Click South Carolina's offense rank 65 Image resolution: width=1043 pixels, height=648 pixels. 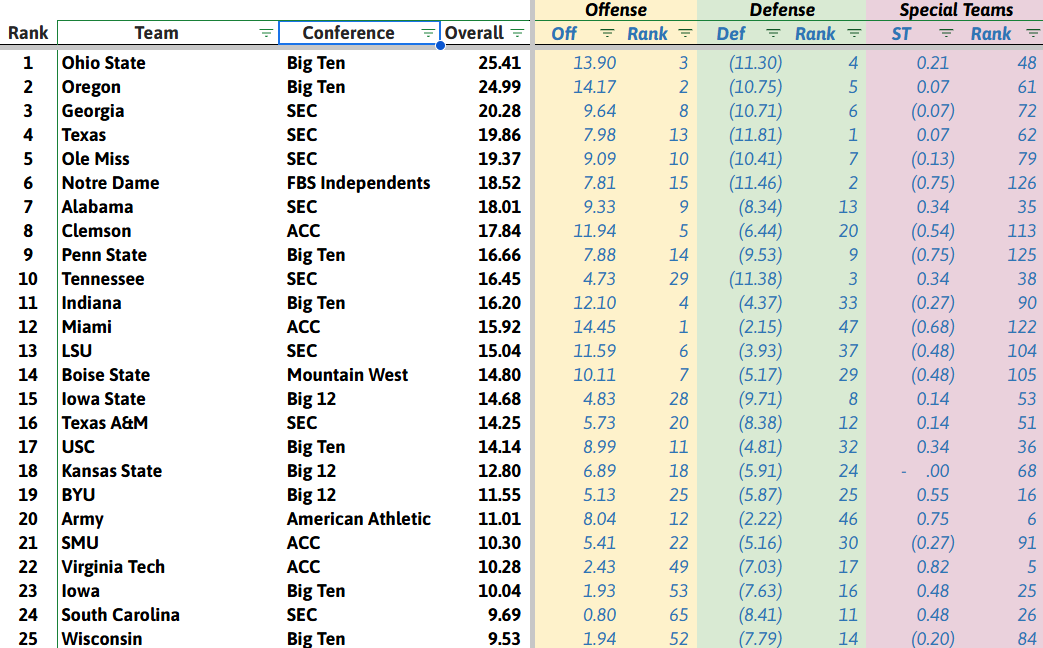coord(678,615)
